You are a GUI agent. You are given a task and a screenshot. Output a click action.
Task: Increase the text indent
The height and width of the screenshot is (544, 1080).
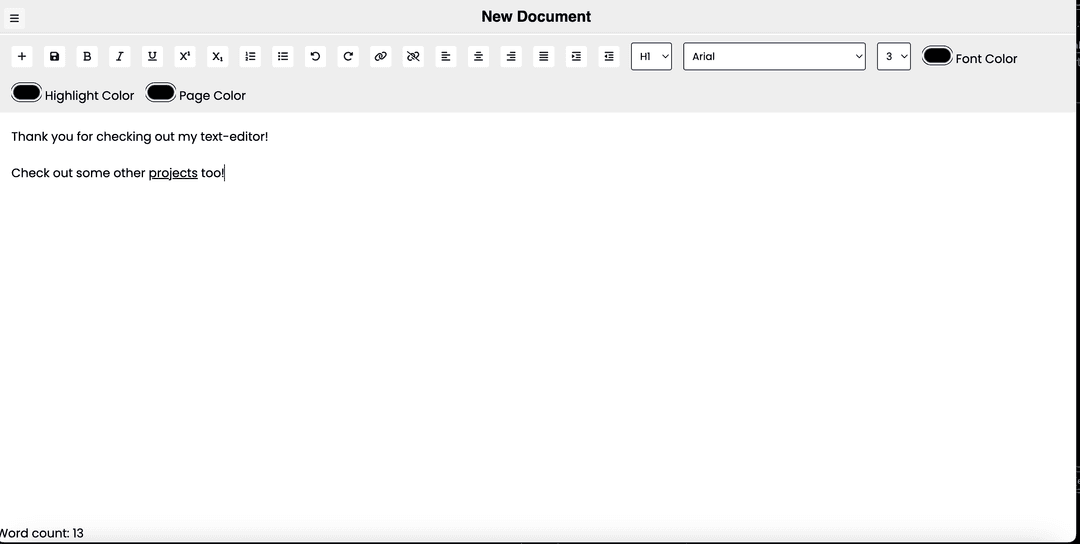(x=577, y=56)
